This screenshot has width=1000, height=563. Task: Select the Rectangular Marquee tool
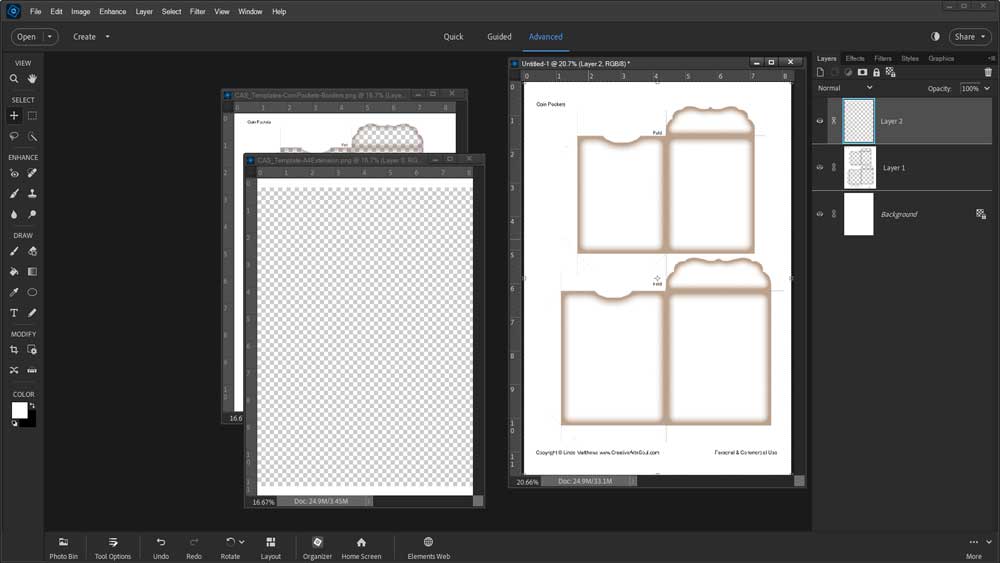[32, 115]
